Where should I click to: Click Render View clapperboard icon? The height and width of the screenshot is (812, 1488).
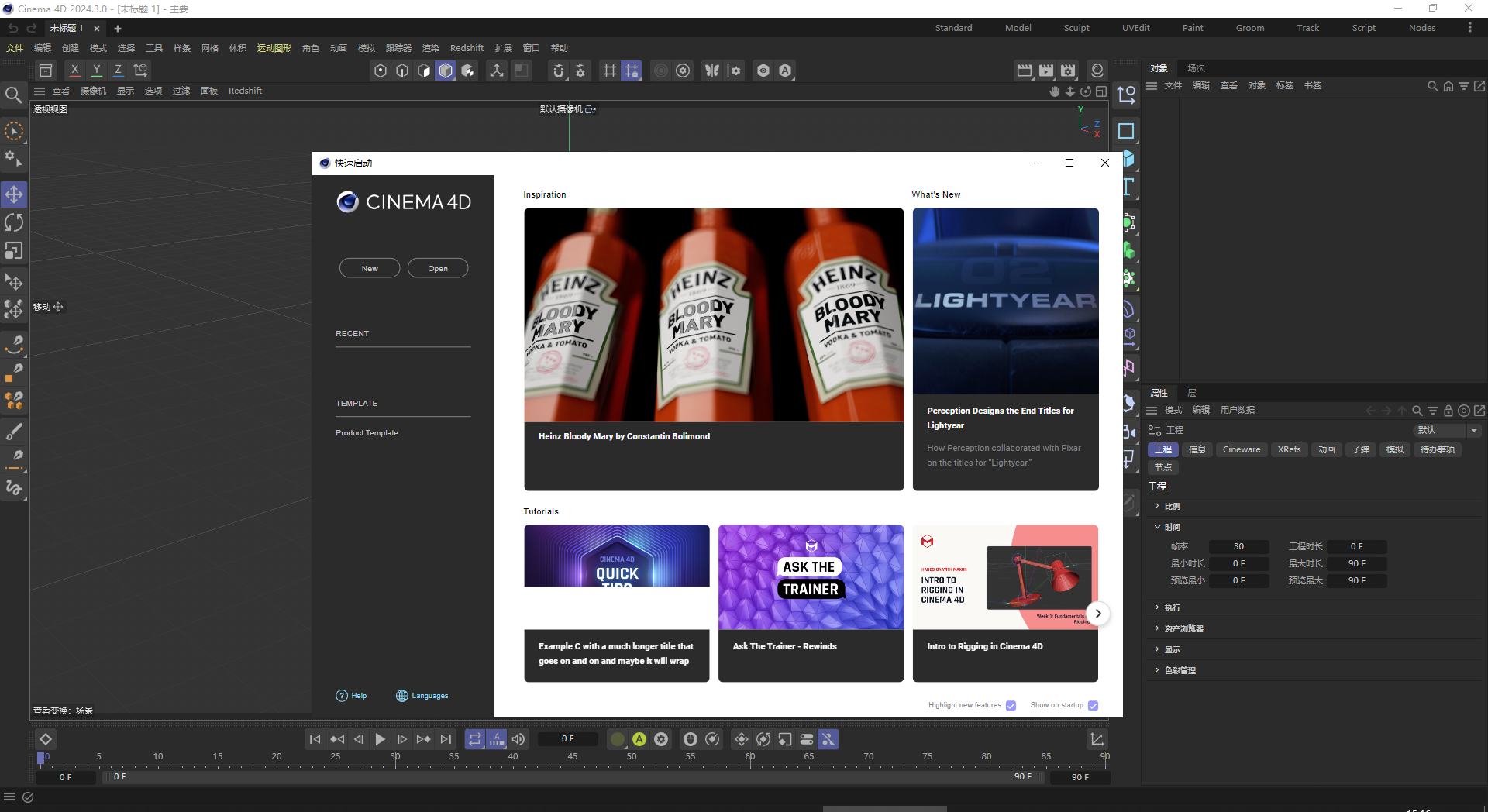[1025, 71]
